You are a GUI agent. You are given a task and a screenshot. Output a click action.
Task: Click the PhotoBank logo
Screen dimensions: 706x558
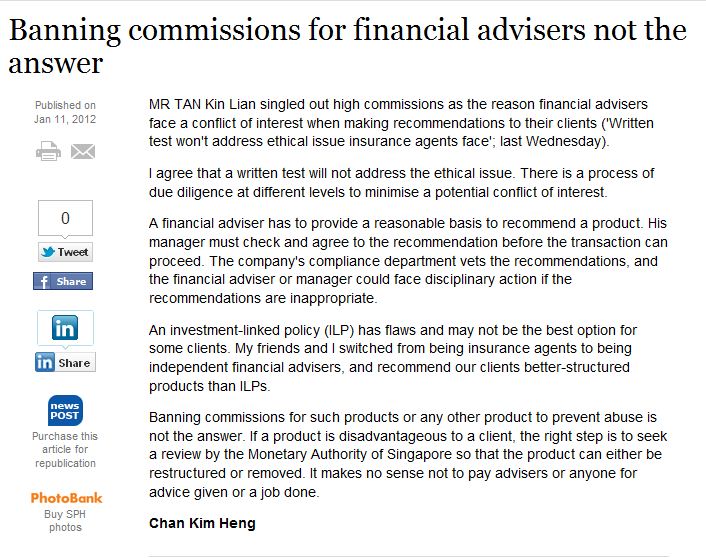click(x=66, y=497)
